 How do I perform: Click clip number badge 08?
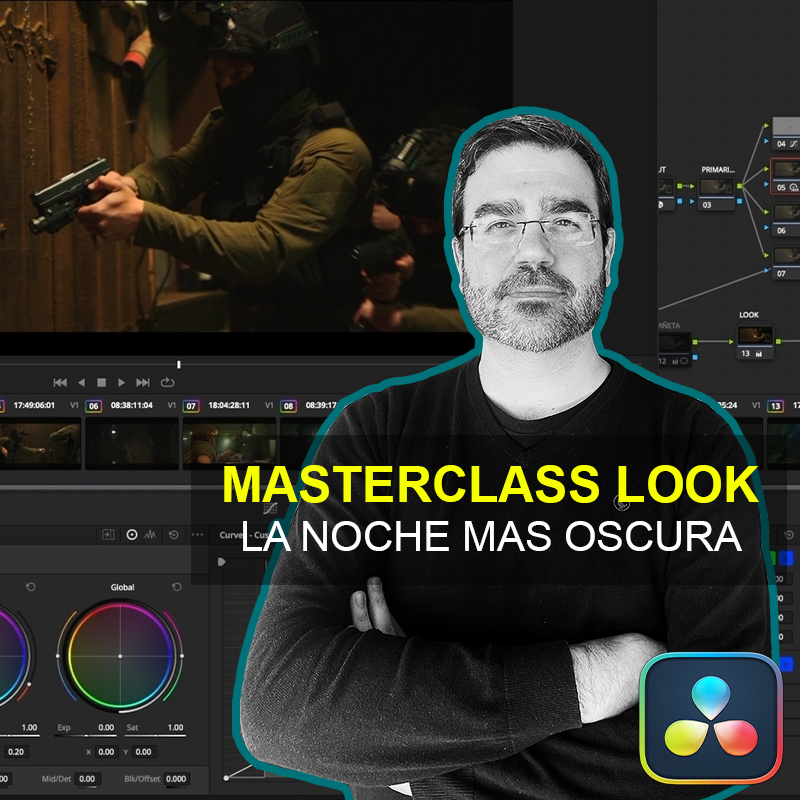pyautogui.click(x=288, y=406)
